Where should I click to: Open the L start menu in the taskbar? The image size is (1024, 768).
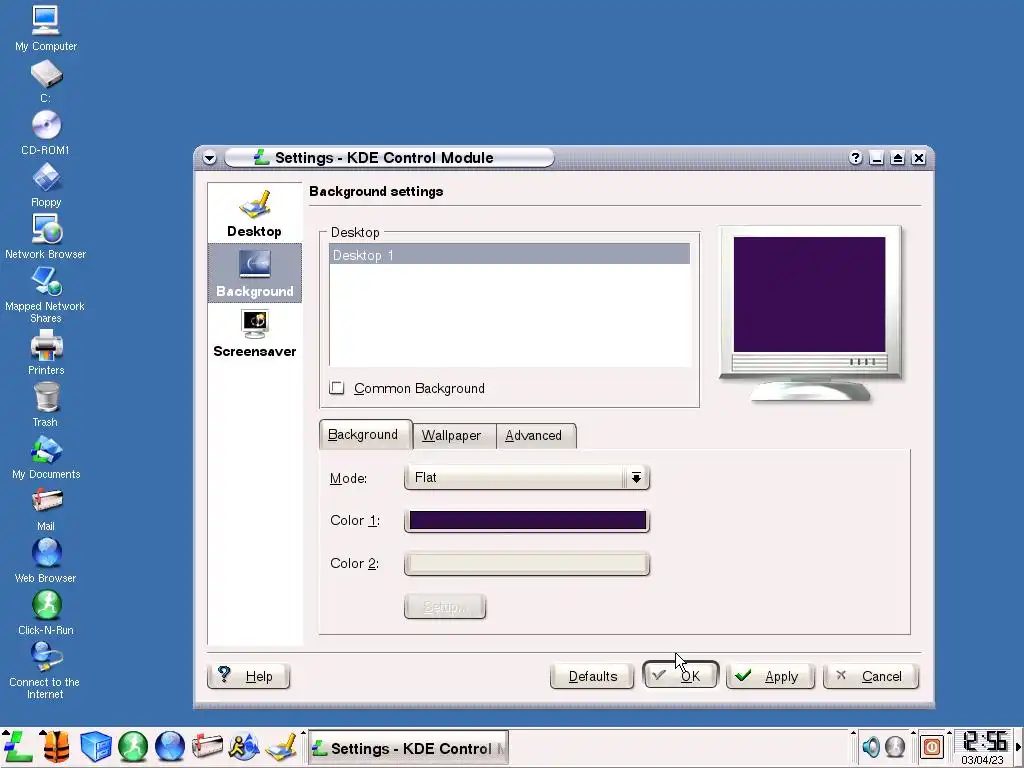coord(18,746)
